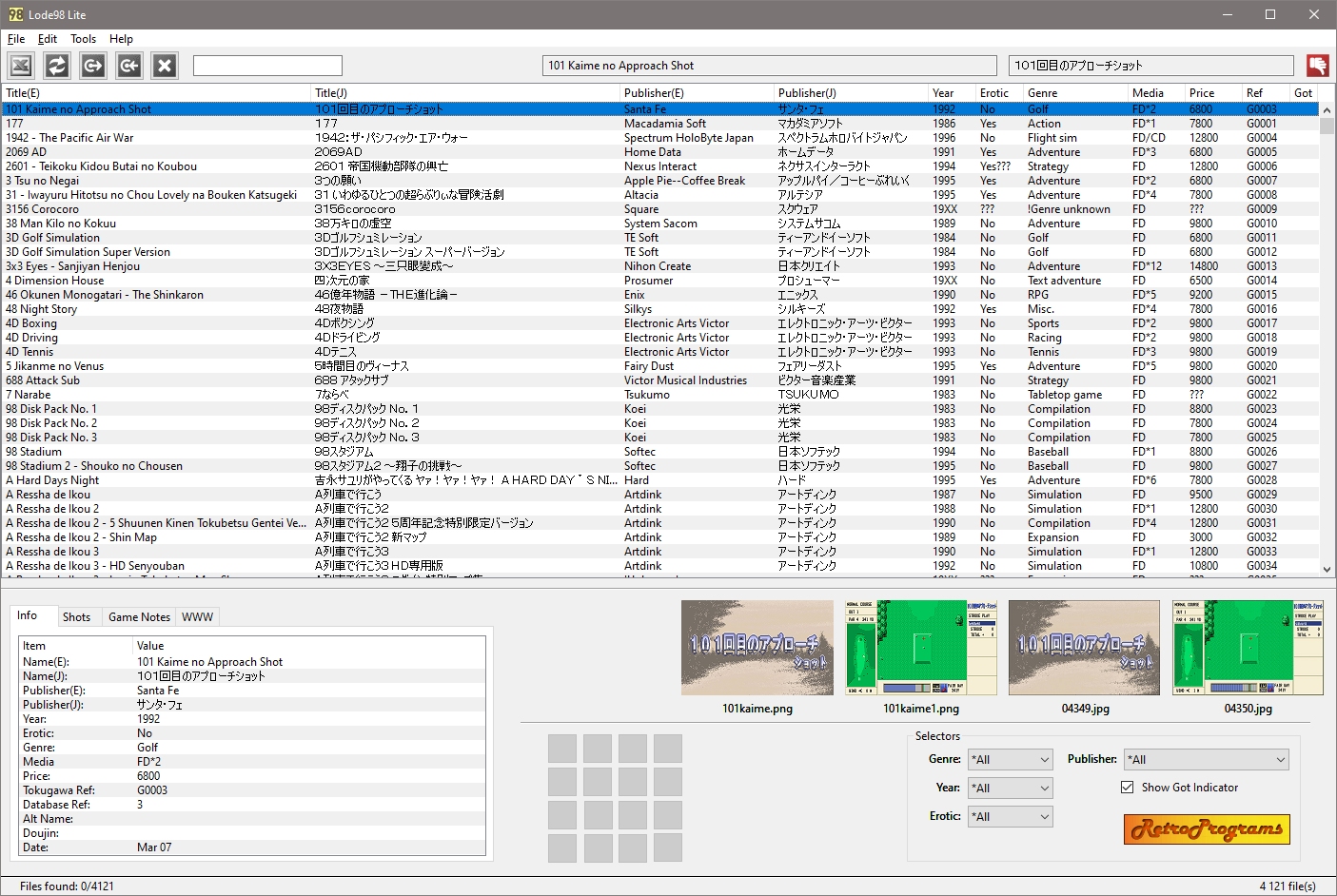Screen dimensions: 1337x896
Task: Click the refresh arrows toolbar icon
Action: tap(57, 65)
